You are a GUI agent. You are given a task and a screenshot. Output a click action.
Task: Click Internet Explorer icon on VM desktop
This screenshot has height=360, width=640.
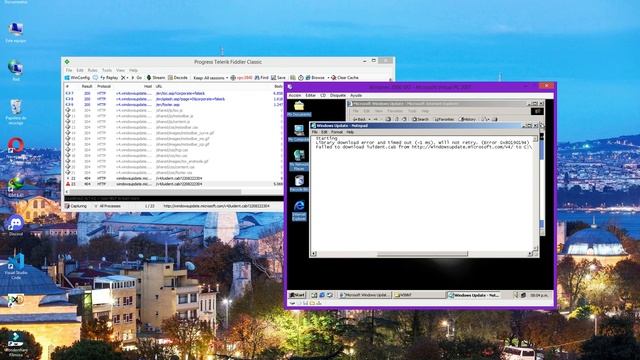pyautogui.click(x=299, y=210)
